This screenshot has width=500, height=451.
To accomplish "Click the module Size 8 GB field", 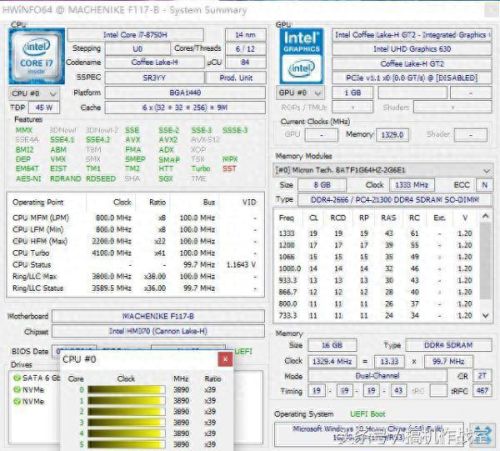I will [x=322, y=185].
